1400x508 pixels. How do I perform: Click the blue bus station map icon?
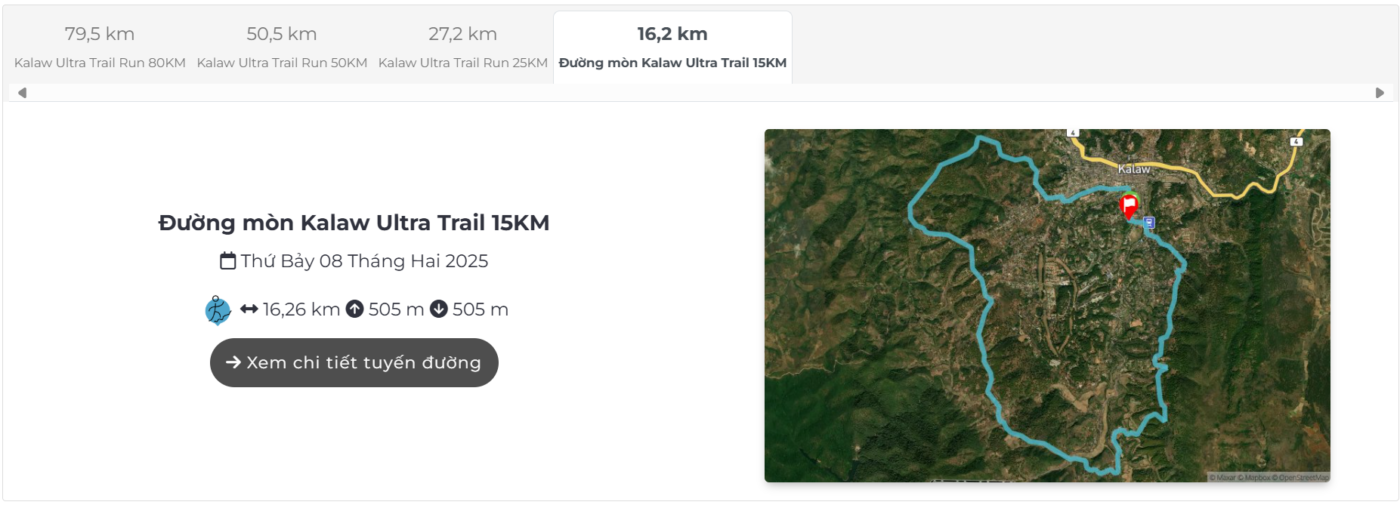[1149, 223]
